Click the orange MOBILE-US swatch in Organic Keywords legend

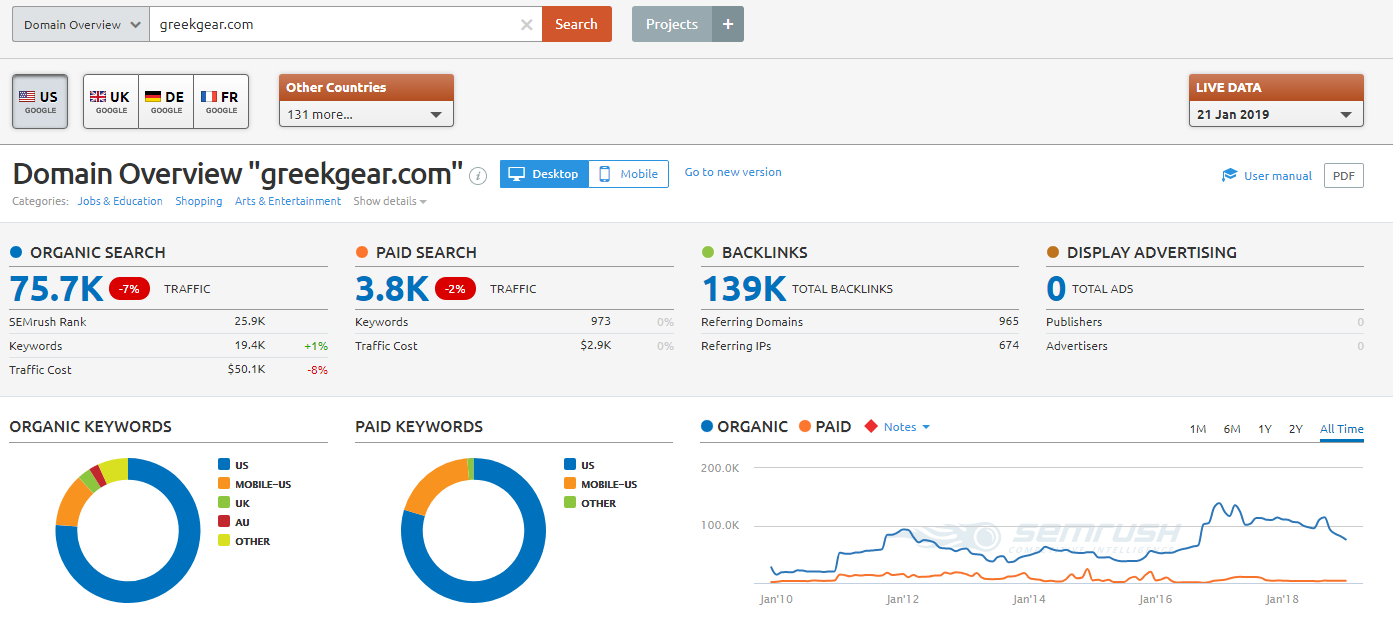(x=223, y=484)
